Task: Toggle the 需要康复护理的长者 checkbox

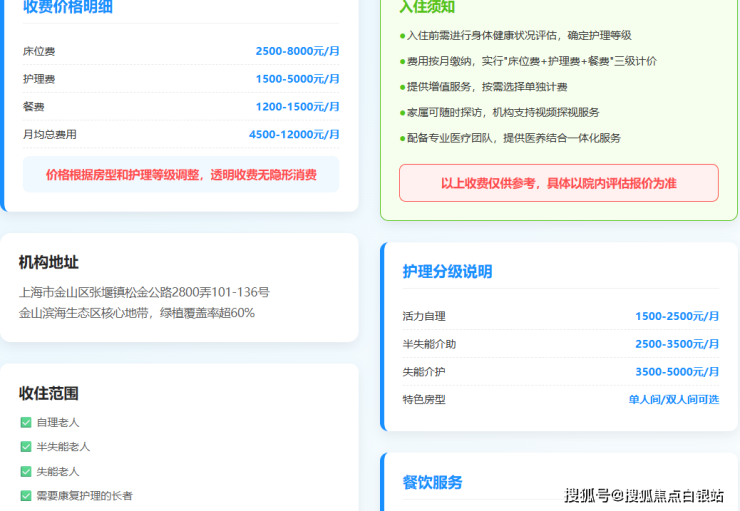Action: (x=26, y=495)
